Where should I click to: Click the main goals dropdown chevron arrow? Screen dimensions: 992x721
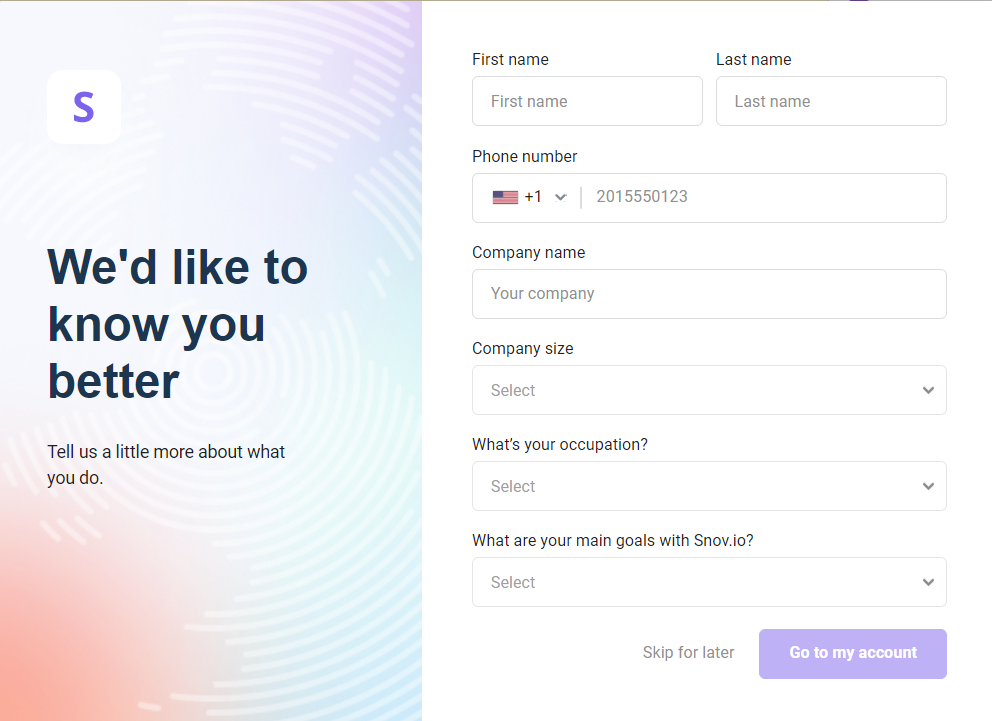(x=928, y=582)
